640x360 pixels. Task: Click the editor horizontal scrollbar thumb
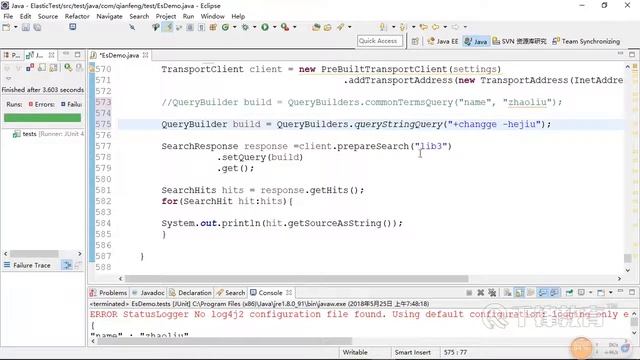click(x=297, y=279)
